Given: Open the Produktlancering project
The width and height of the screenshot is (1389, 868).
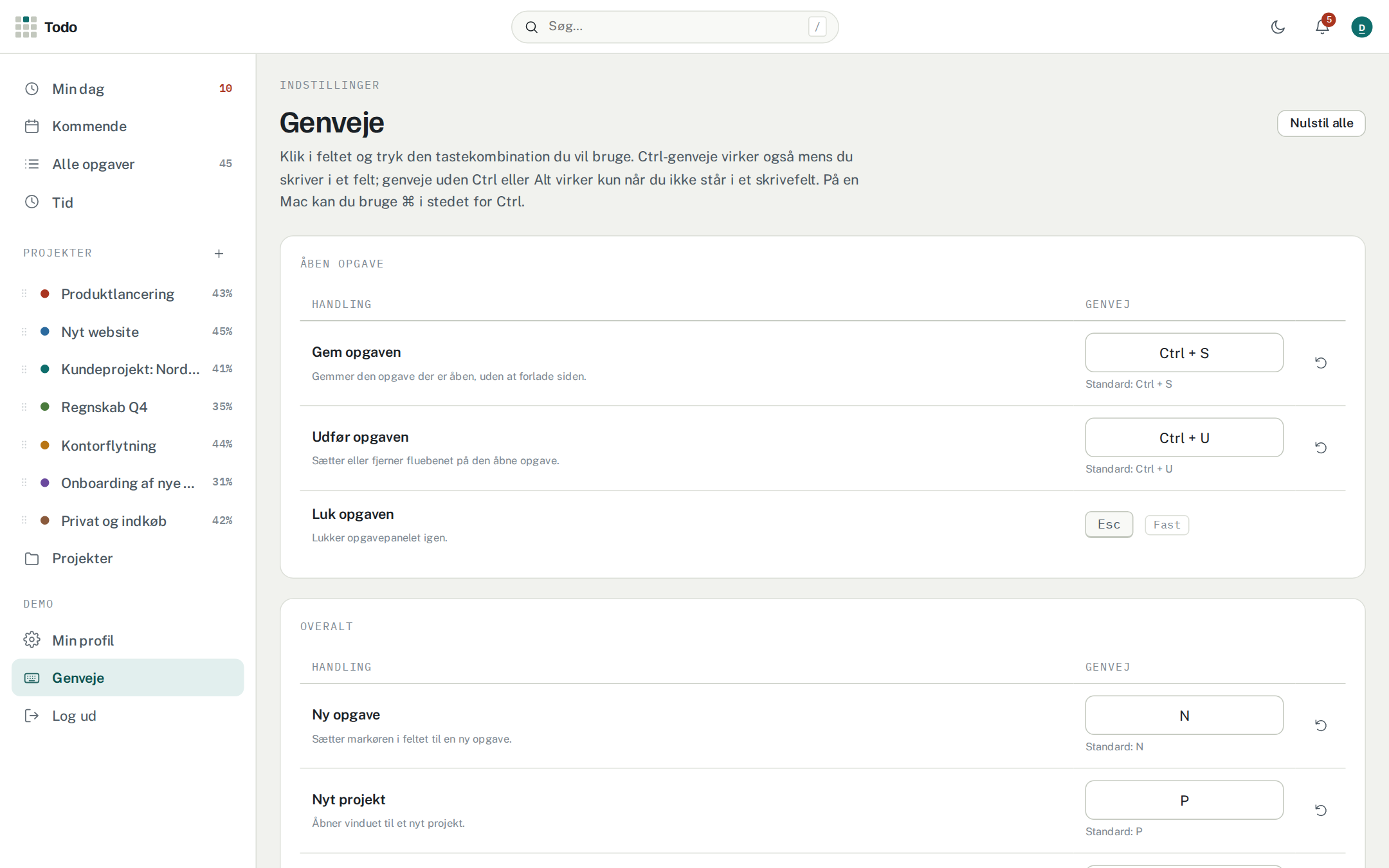Looking at the screenshot, I should point(127,294).
